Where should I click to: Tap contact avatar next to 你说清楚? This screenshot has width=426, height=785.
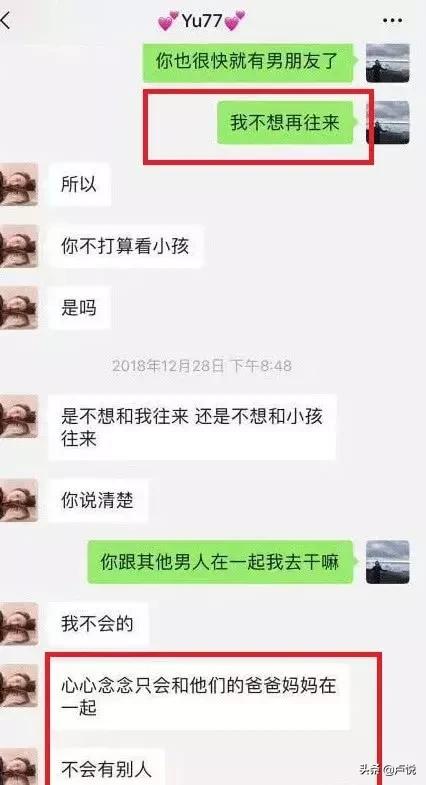[19, 500]
